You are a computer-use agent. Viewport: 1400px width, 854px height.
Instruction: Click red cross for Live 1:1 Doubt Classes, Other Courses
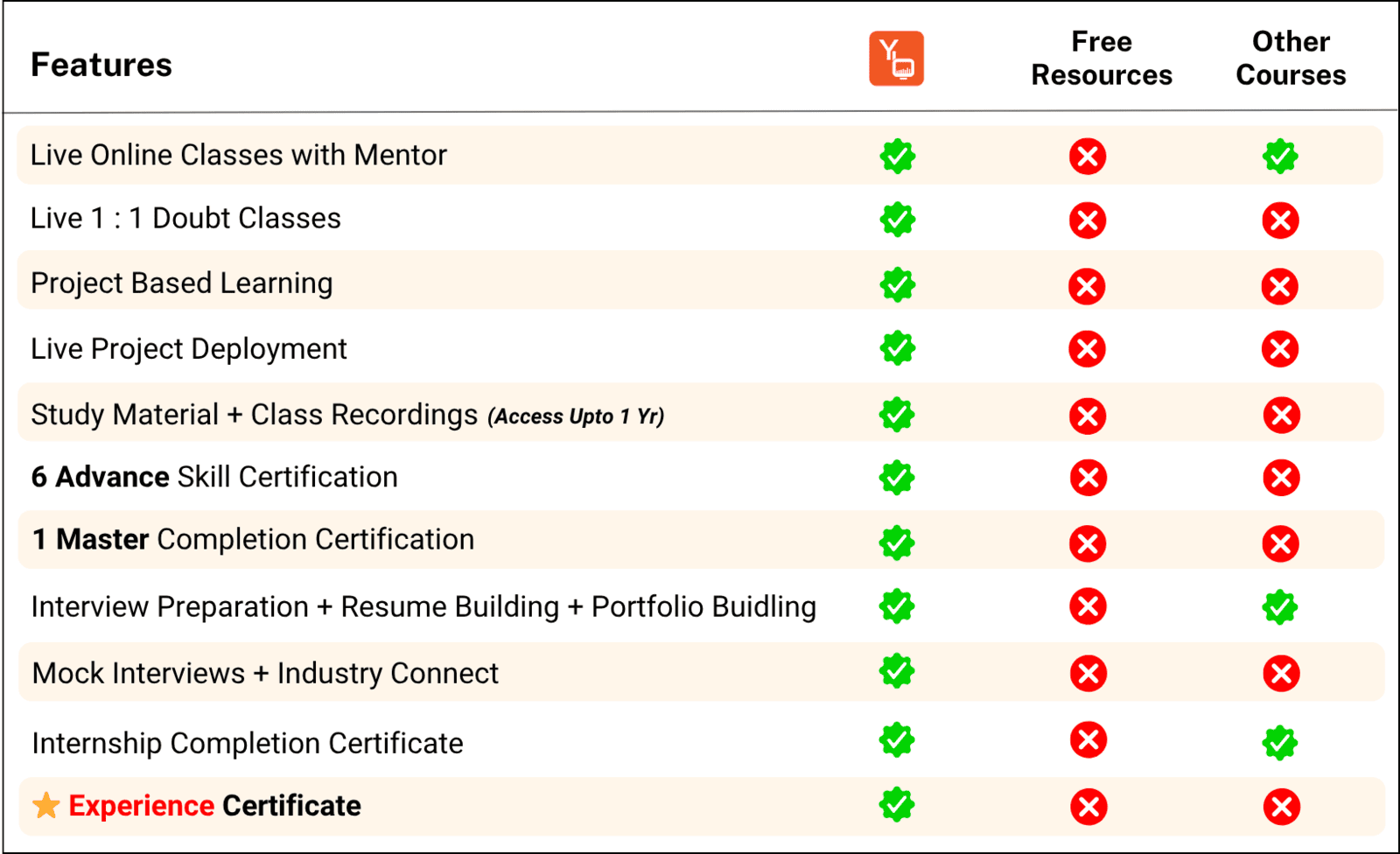(1280, 220)
